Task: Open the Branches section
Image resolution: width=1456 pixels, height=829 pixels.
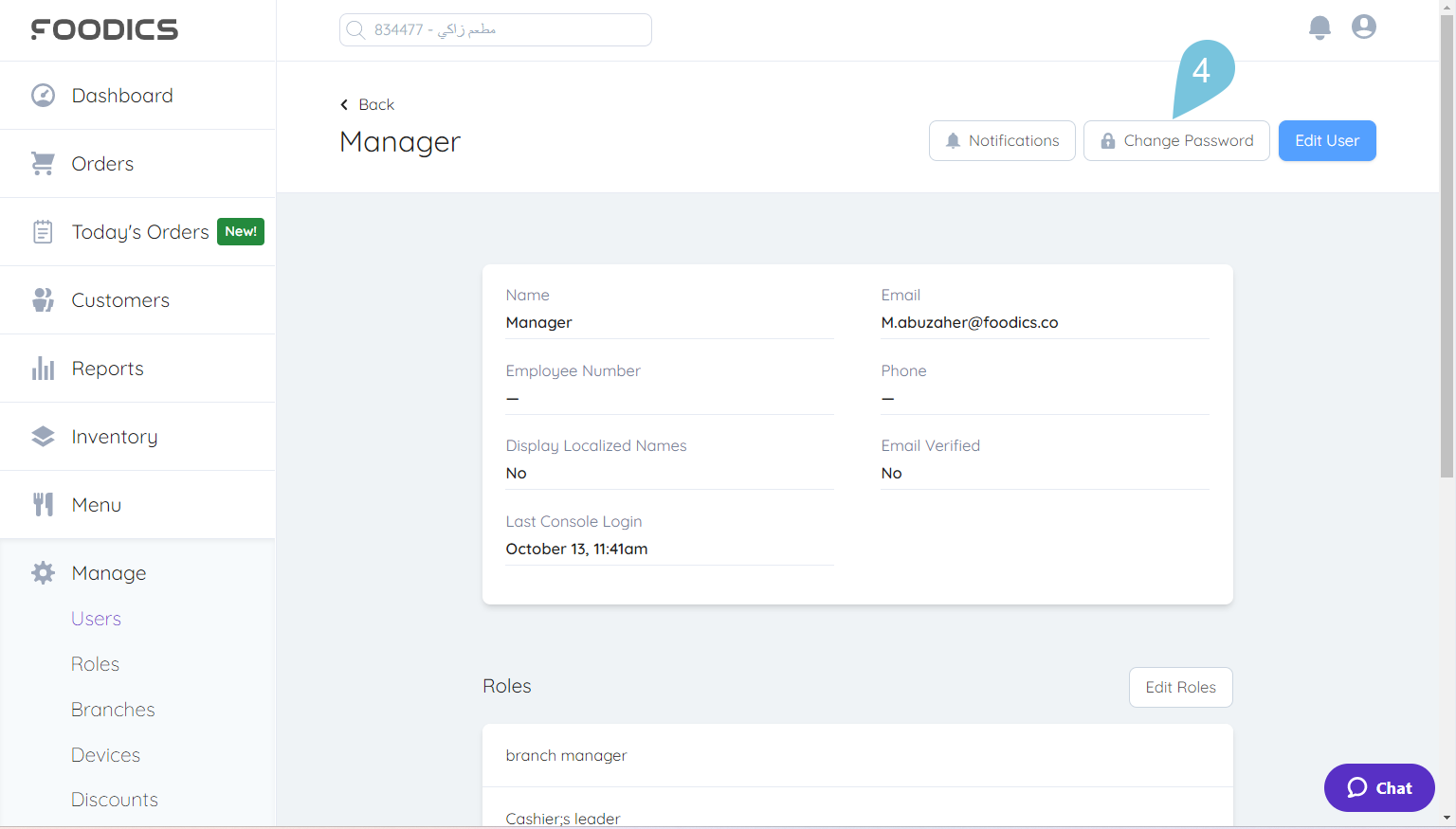Action: click(113, 709)
